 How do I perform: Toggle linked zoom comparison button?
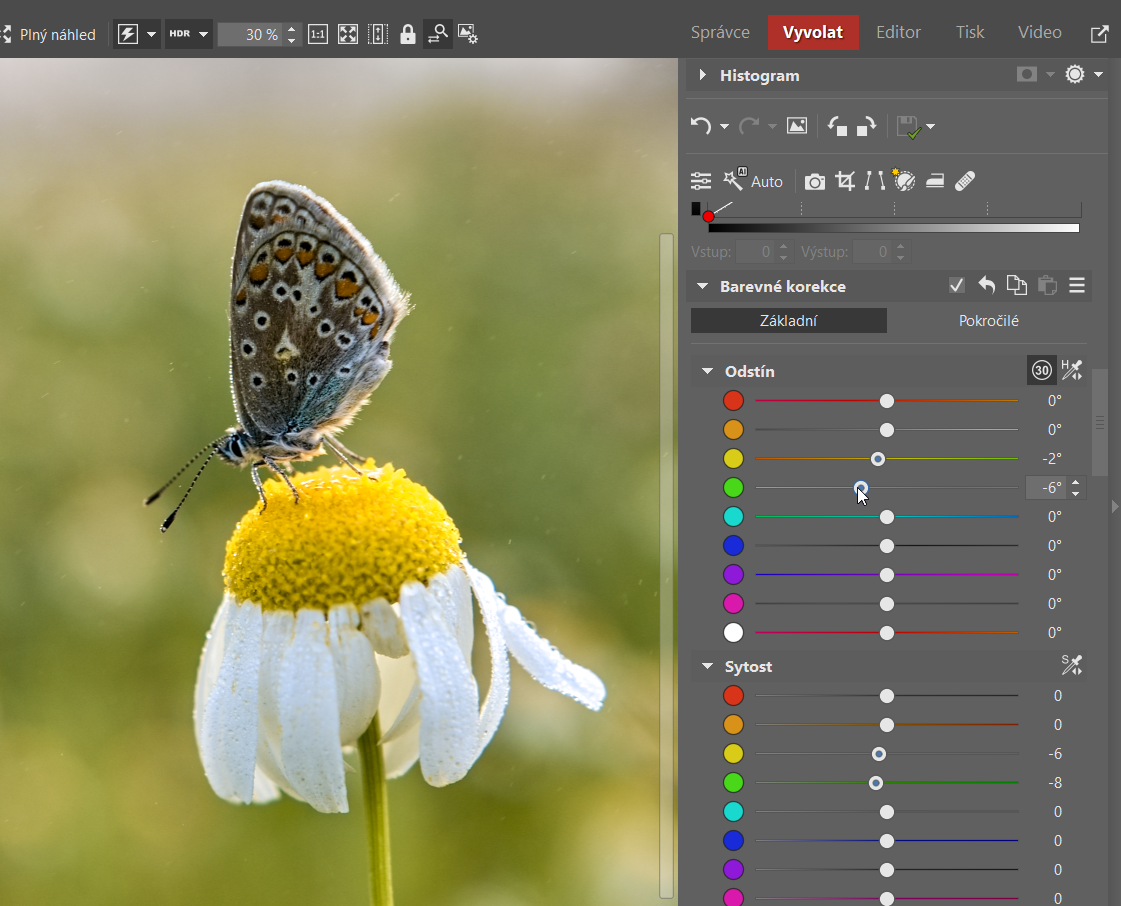pos(438,34)
